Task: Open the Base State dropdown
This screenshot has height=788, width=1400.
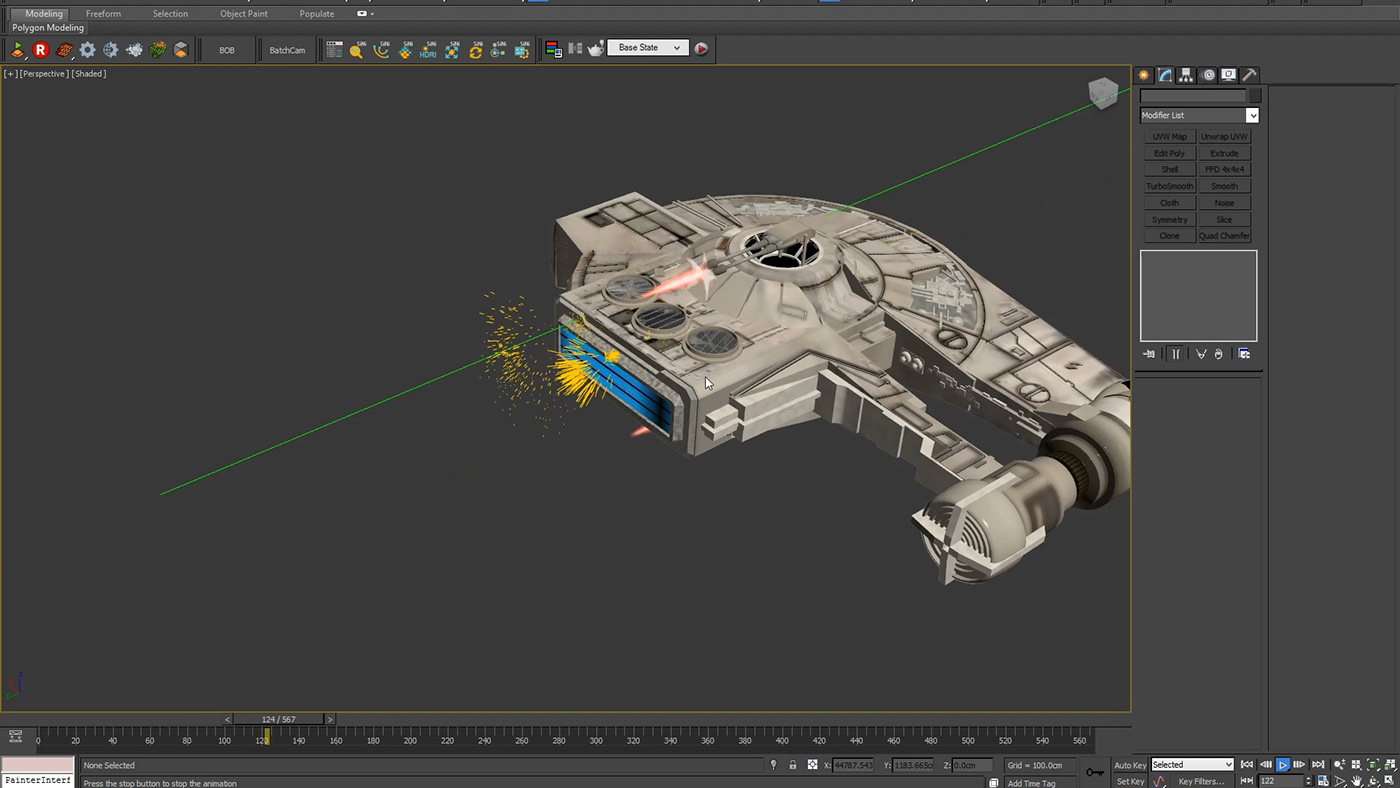Action: click(648, 48)
